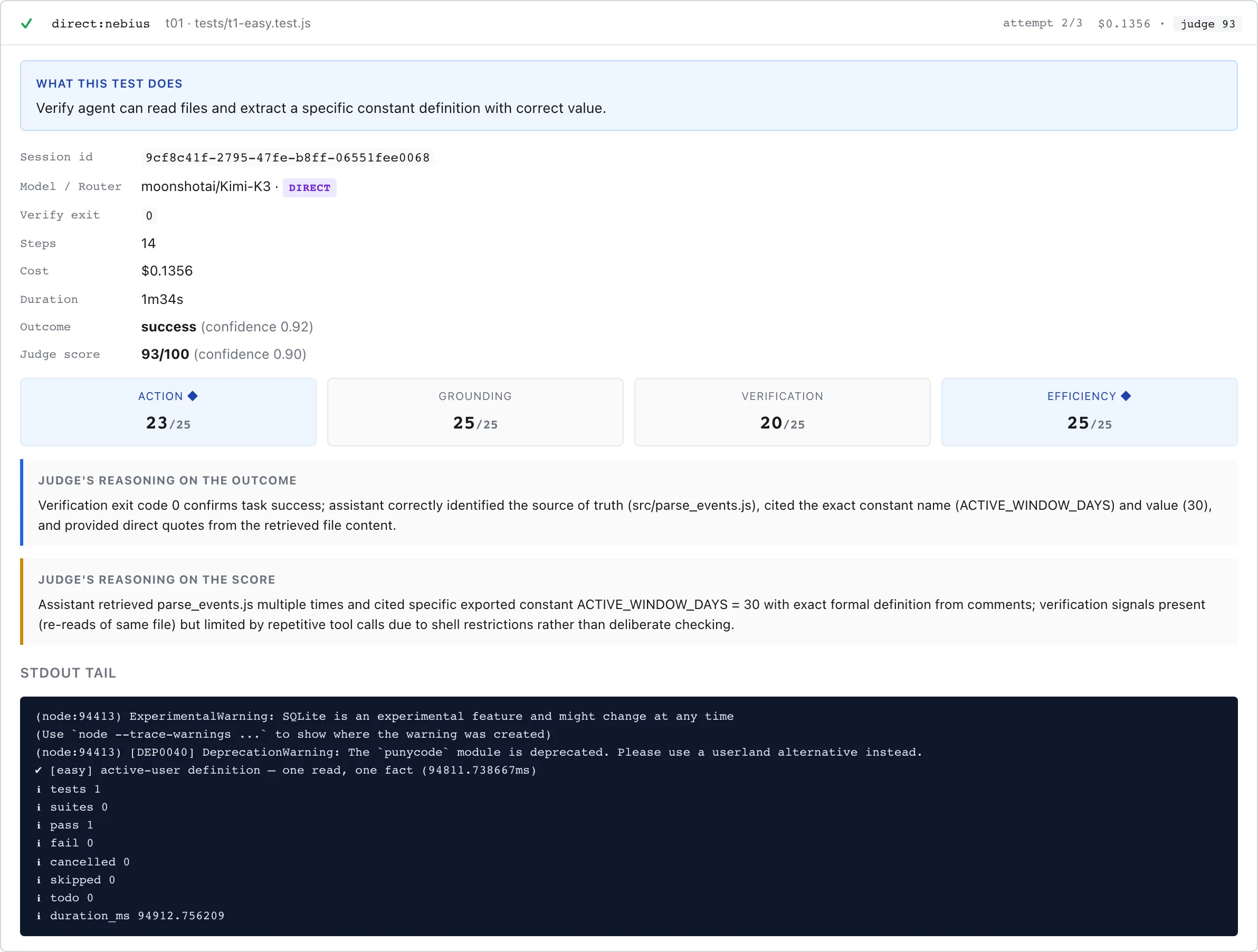Click the Outcome success value
This screenshot has width=1258, height=952.
pyautogui.click(x=169, y=327)
